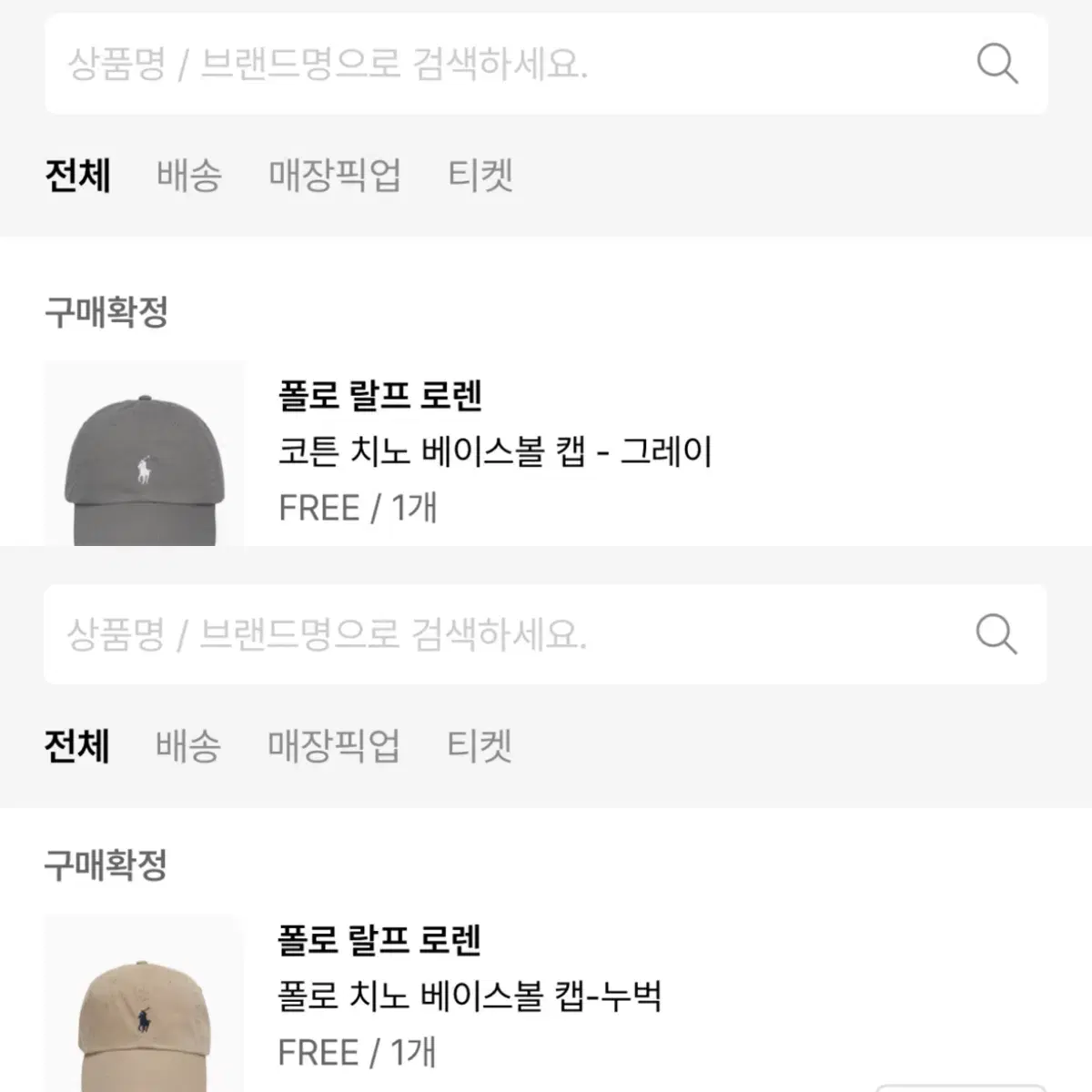Select the 전체 tab above the grey cap order
This screenshot has height=1092, width=1092.
pyautogui.click(x=78, y=175)
